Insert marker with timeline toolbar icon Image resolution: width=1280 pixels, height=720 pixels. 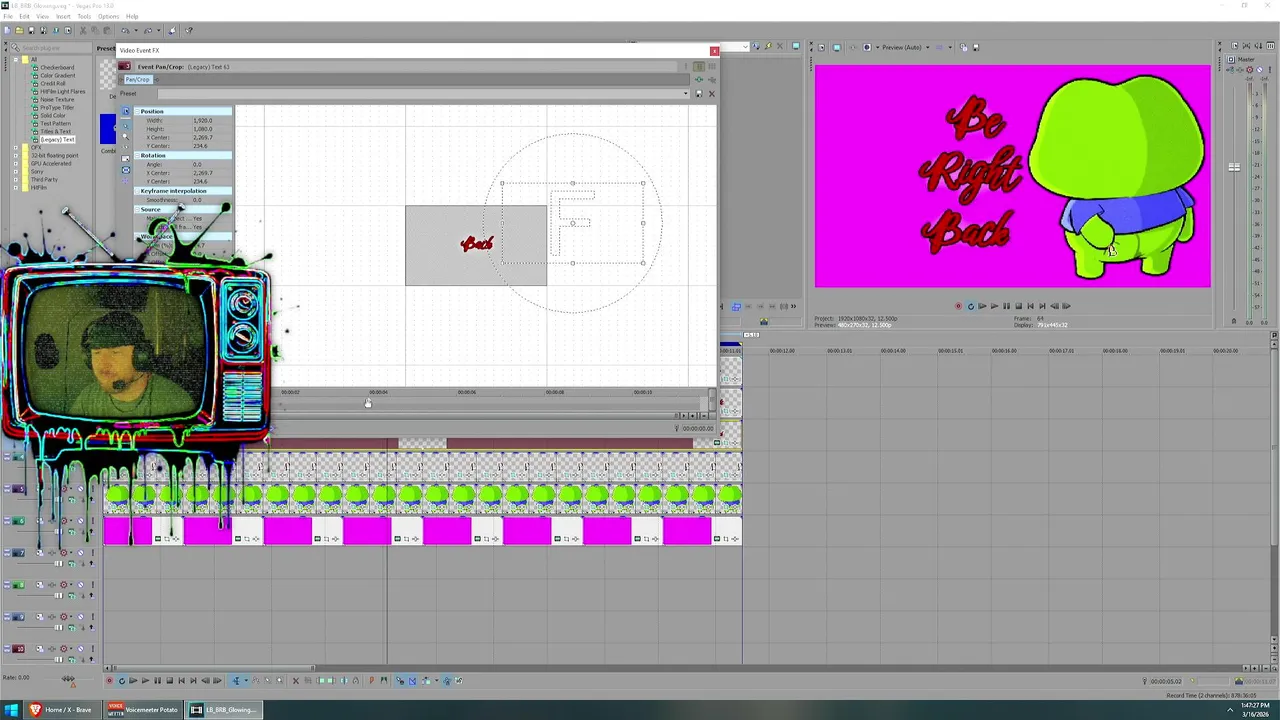point(372,681)
